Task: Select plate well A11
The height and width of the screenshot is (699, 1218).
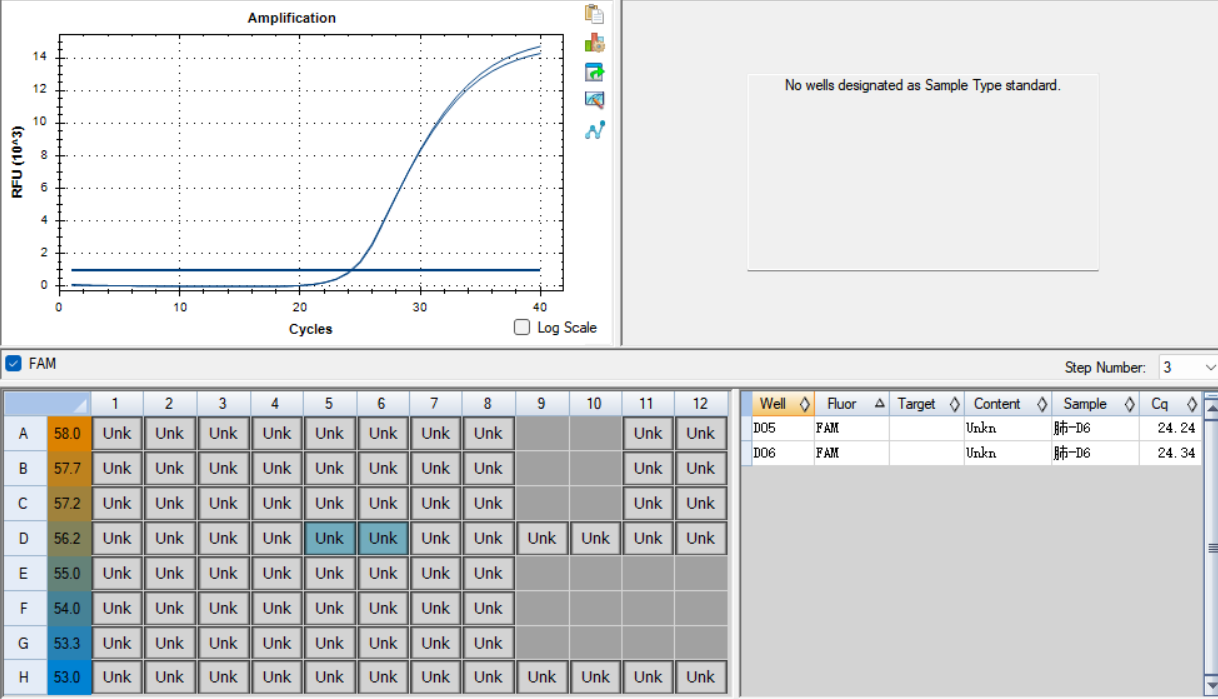Action: click(648, 433)
